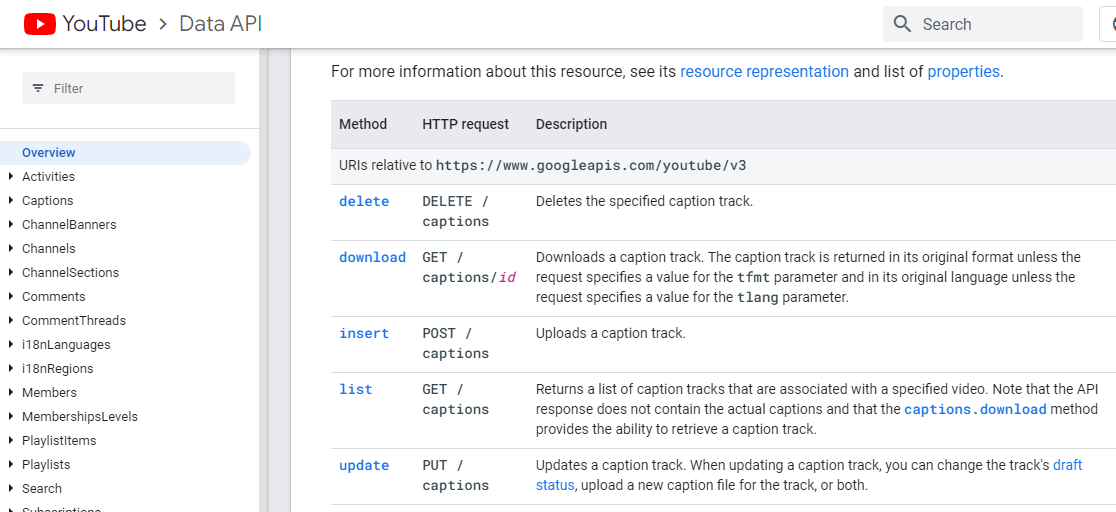Follow the captions.download link
The height and width of the screenshot is (512, 1116).
(x=975, y=409)
